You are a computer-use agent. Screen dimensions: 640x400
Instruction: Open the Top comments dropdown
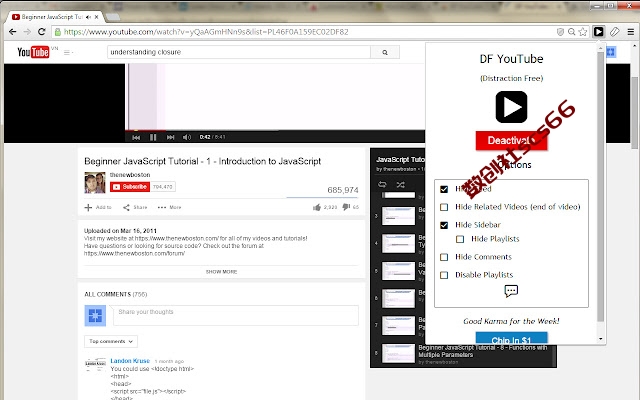[111, 341]
